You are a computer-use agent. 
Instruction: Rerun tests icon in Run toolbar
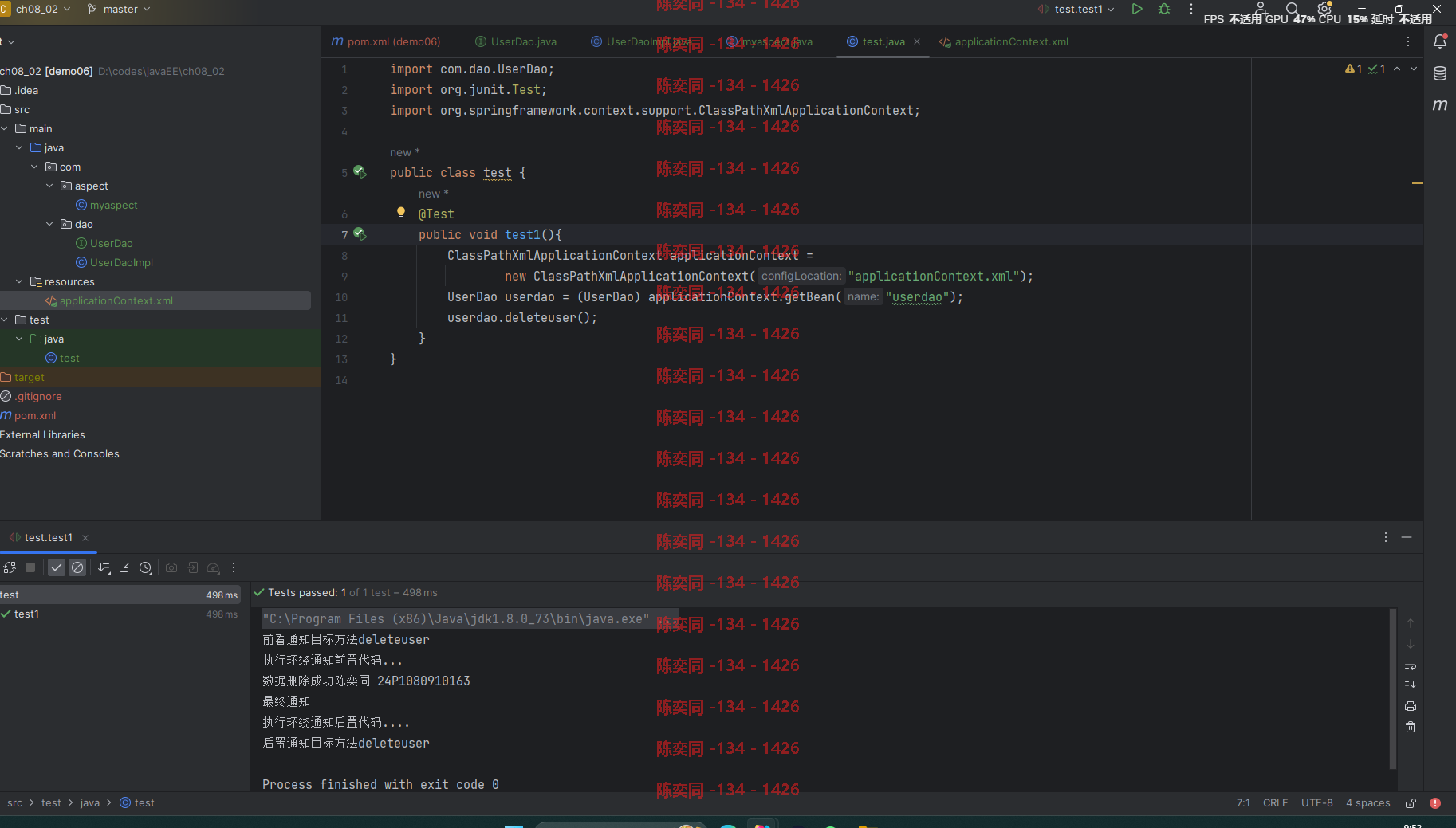(x=10, y=567)
